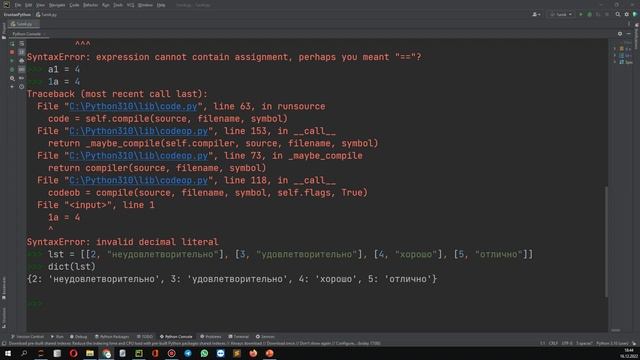Open the Tools menu
Image resolution: width=640 pixels, height=360 pixels.
pos(118,5)
